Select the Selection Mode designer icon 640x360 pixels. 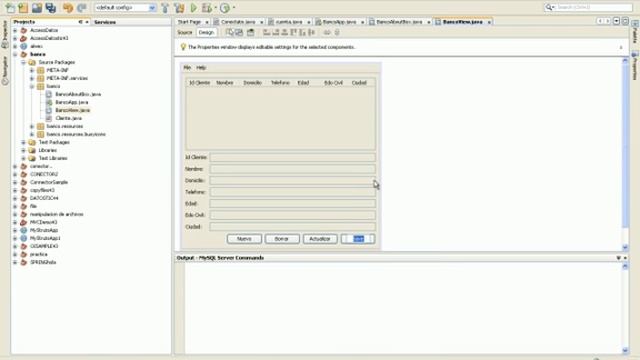pyautogui.click(x=230, y=32)
